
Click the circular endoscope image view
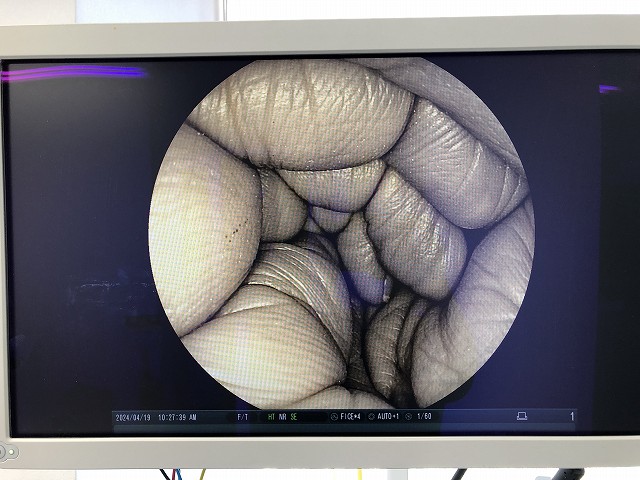pyautogui.click(x=342, y=233)
